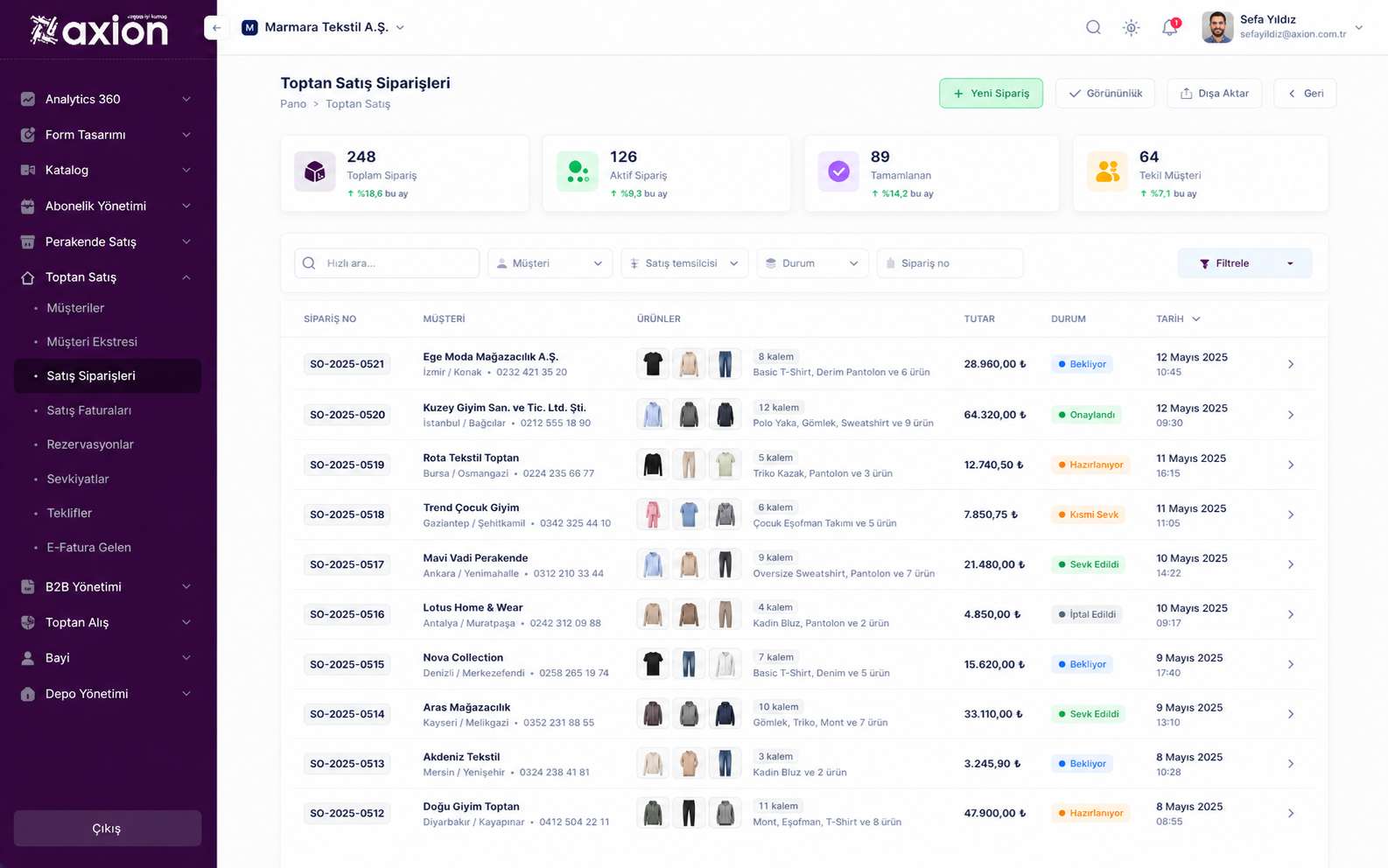Click the Hızlı ara search field
1388x868 pixels.
[x=387, y=263]
